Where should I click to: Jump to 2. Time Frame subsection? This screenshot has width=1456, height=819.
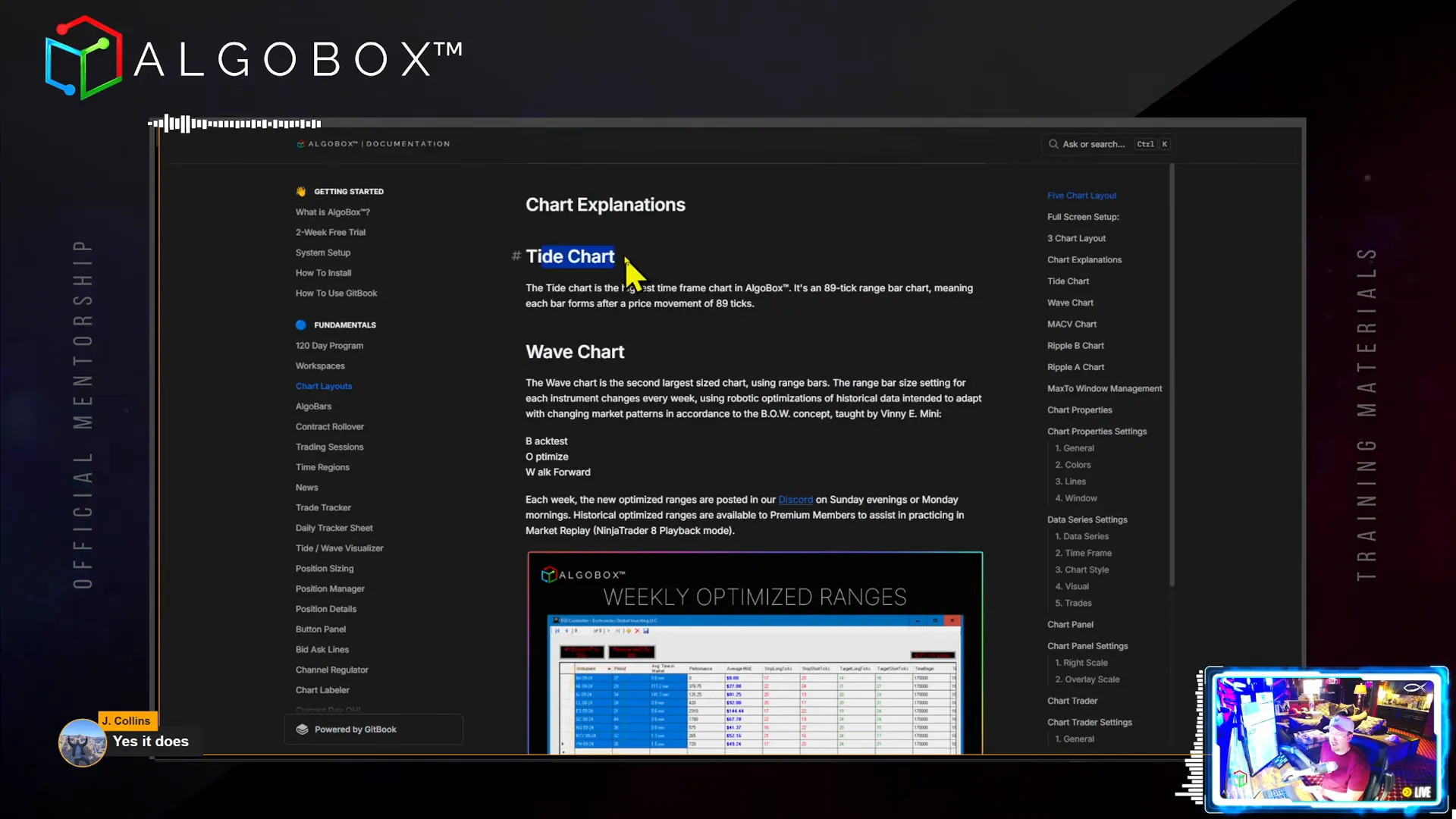point(1084,554)
